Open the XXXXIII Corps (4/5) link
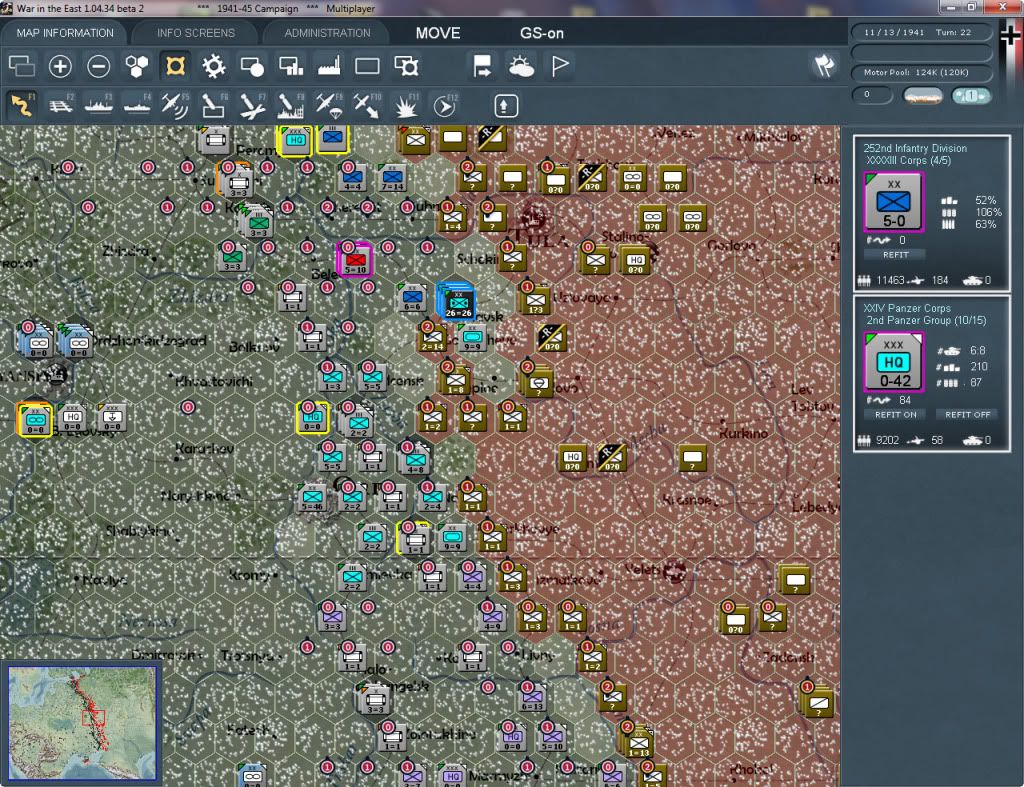The image size is (1024, 787). 908,161
